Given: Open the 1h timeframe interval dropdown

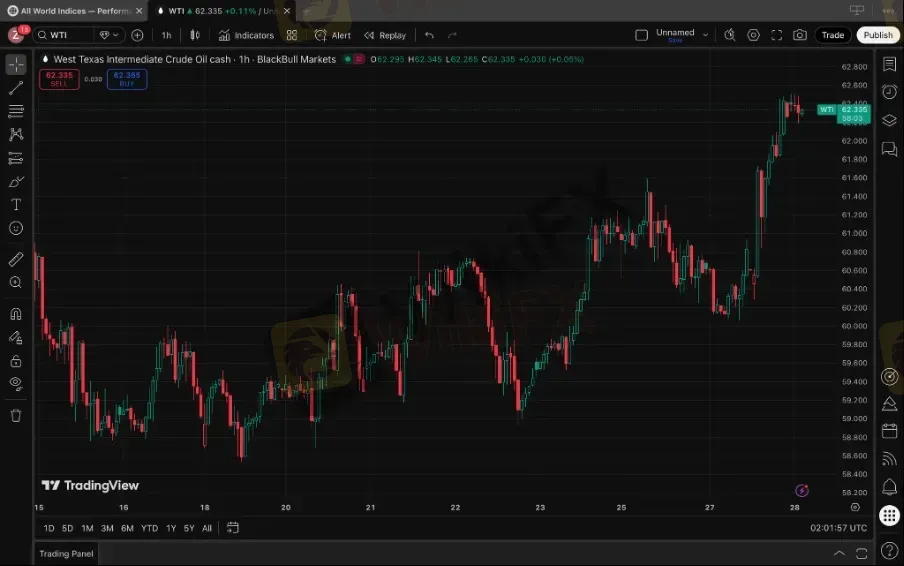Looking at the screenshot, I should tap(166, 35).
